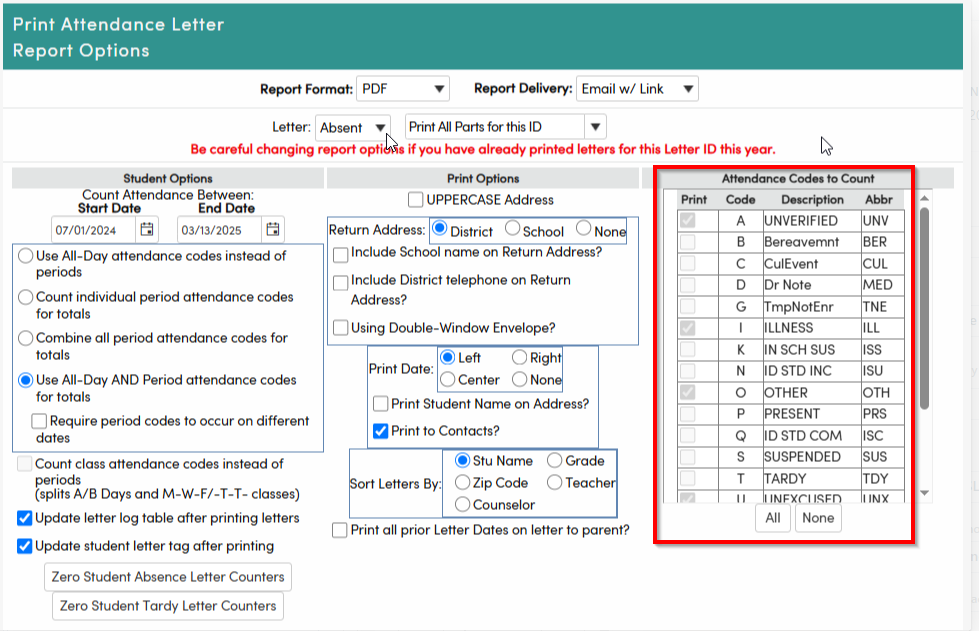
Task: Toggle Print checkbox for ID STD INC
Action: (687, 371)
